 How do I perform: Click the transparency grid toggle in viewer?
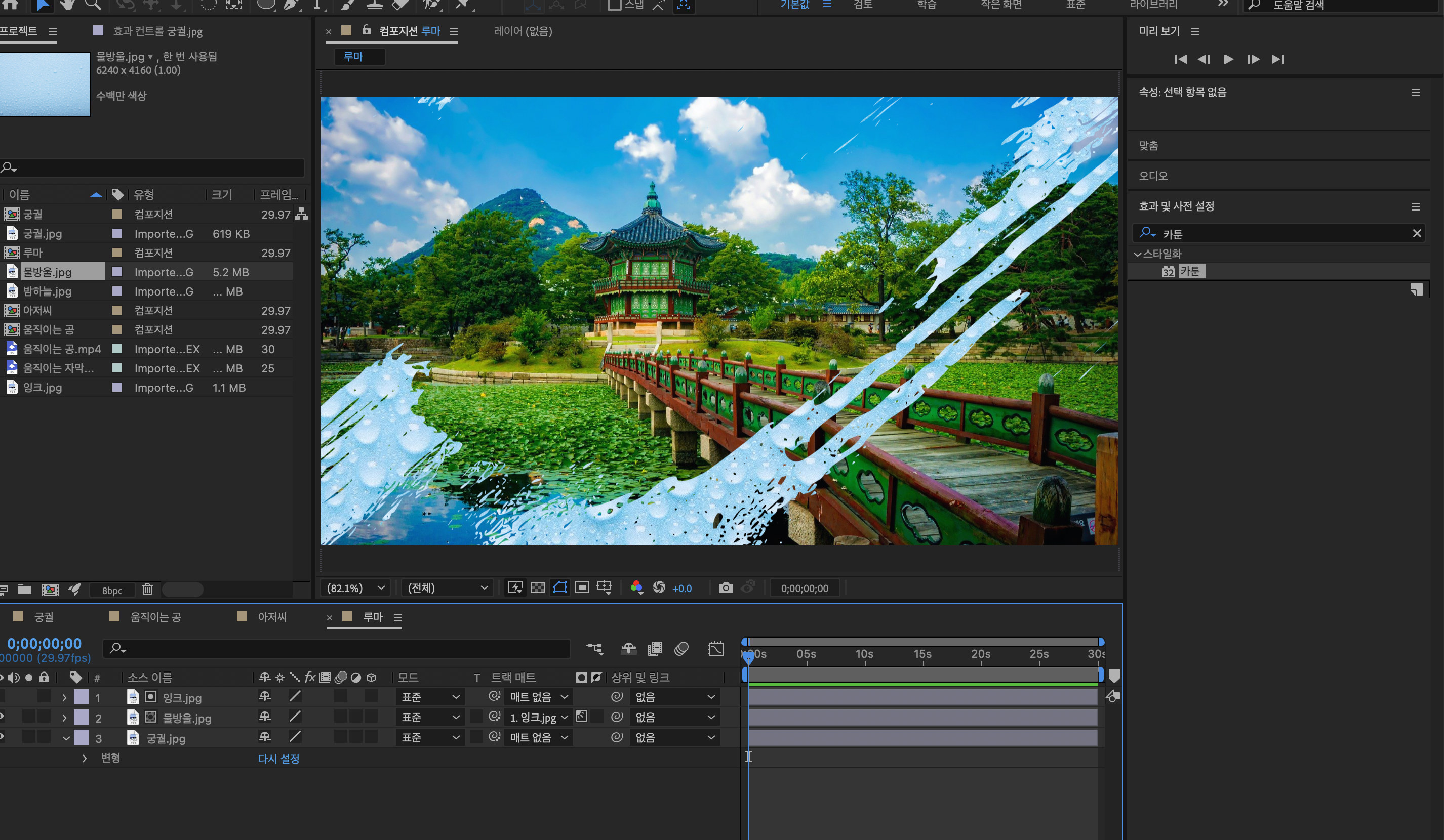point(537,587)
